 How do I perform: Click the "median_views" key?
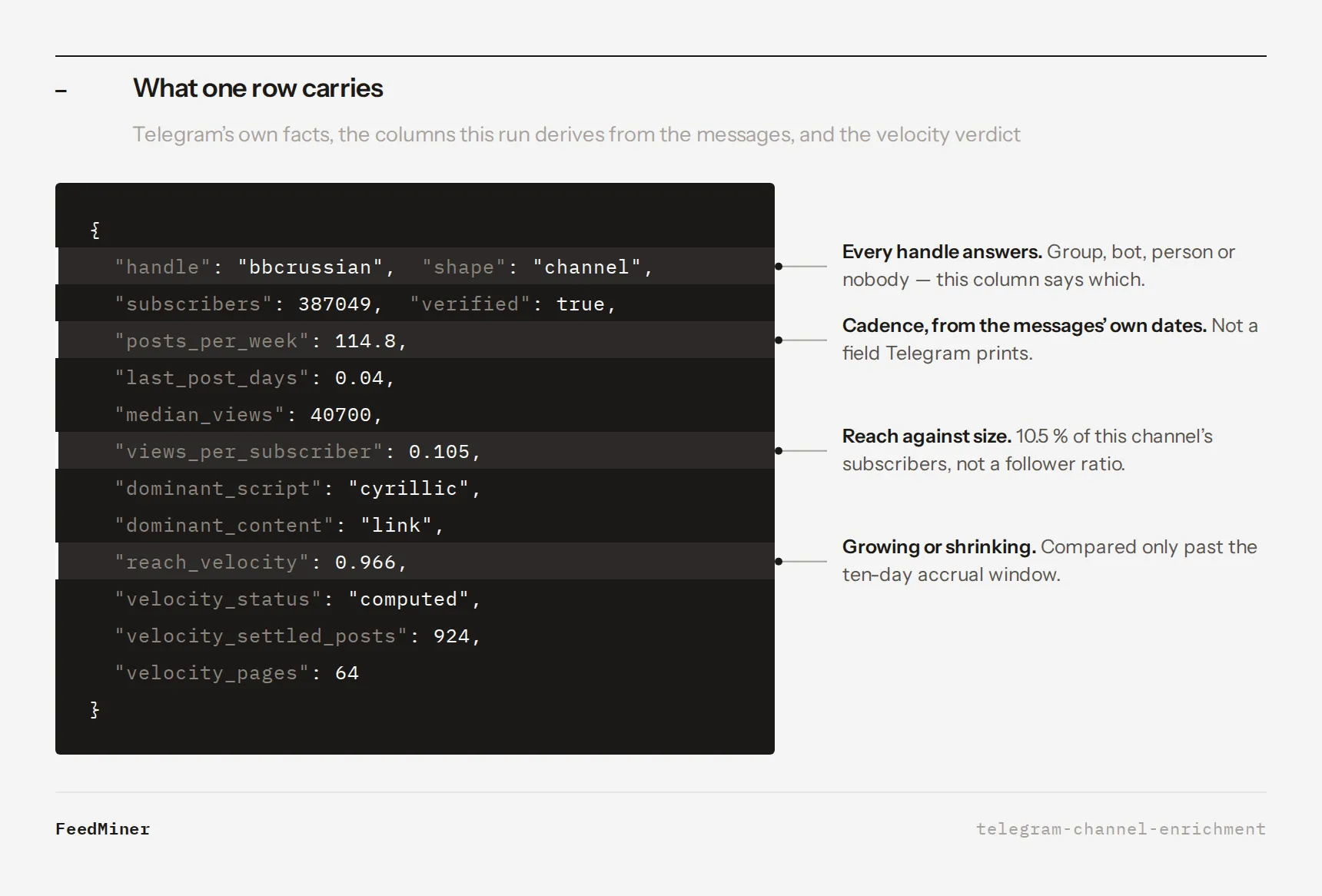(x=199, y=414)
